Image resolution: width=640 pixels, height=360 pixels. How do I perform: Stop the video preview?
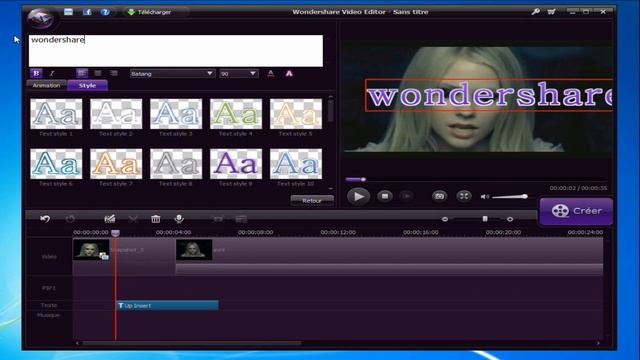tap(384, 196)
